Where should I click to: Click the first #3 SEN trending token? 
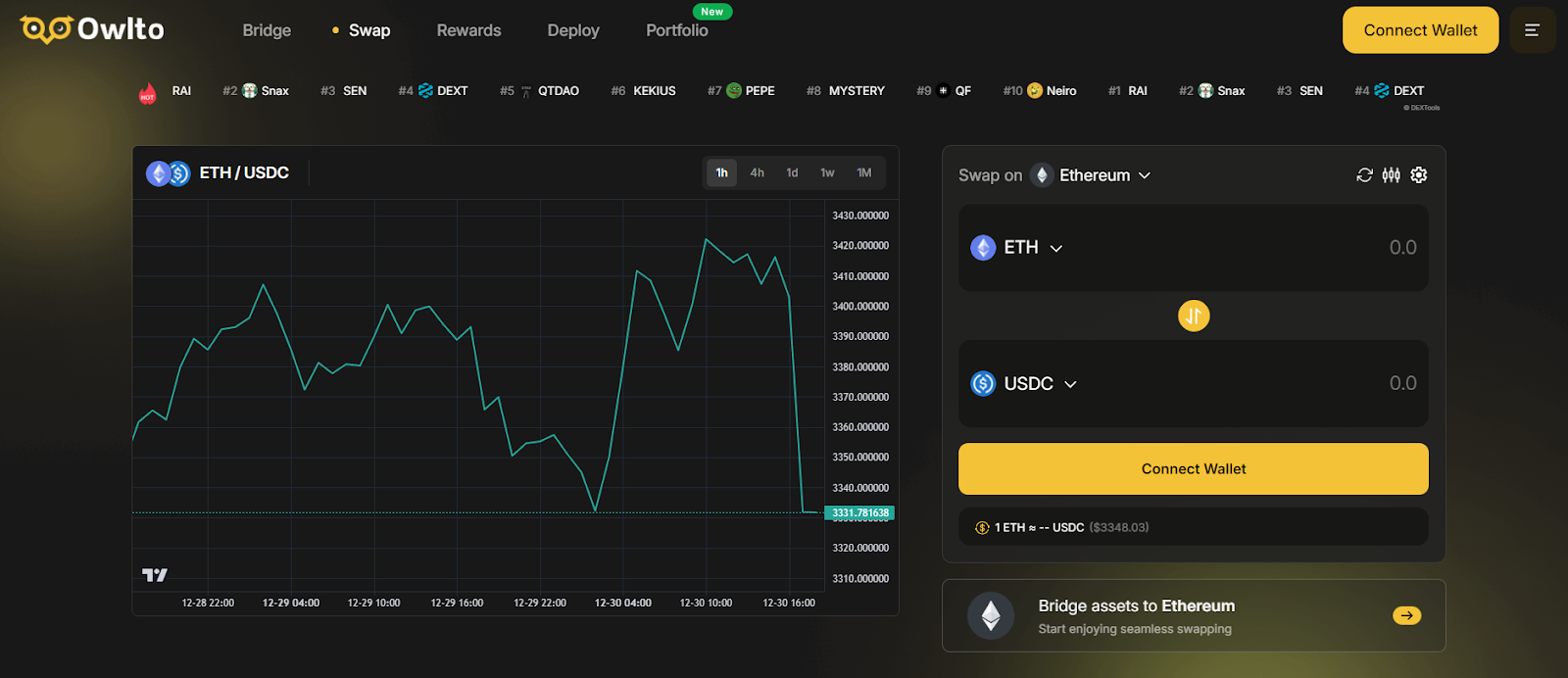344,91
